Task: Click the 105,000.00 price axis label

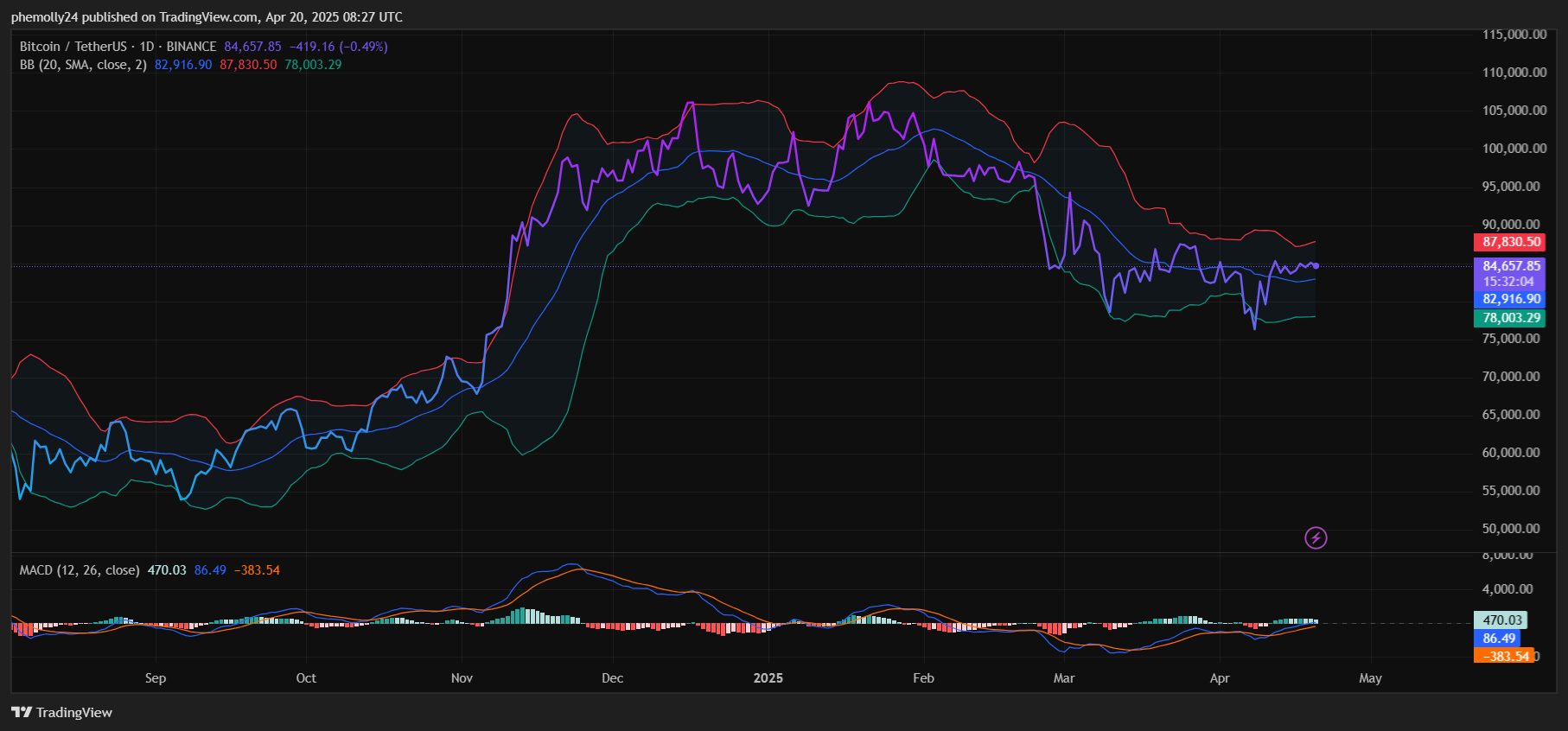Action: (1514, 111)
